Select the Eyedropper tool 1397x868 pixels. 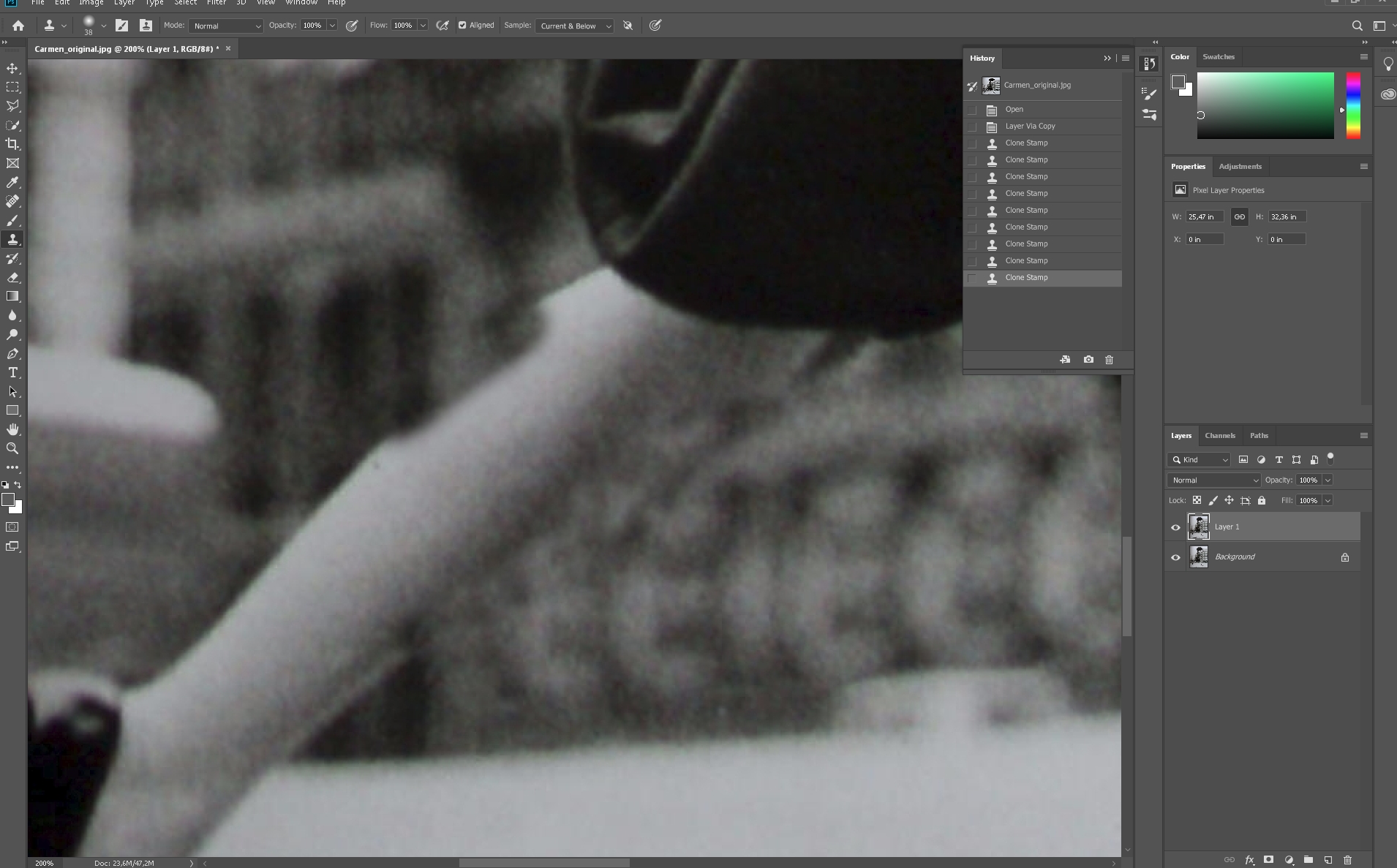(12, 182)
